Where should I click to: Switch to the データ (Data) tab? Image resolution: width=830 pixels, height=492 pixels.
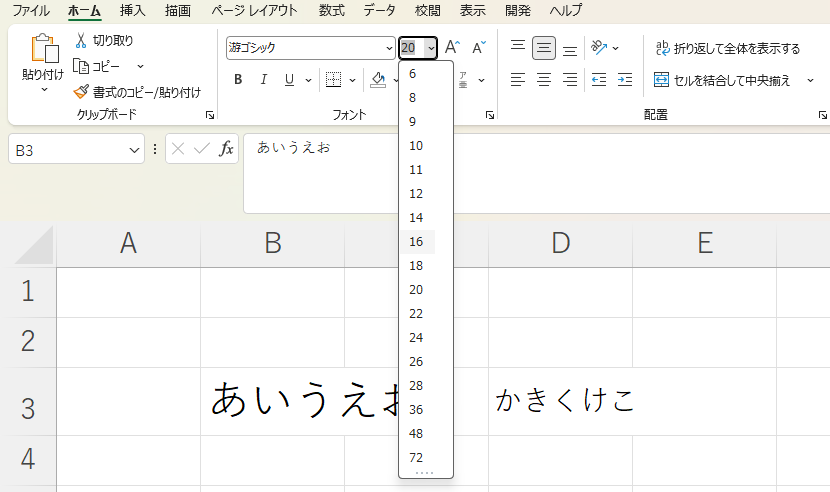[380, 11]
